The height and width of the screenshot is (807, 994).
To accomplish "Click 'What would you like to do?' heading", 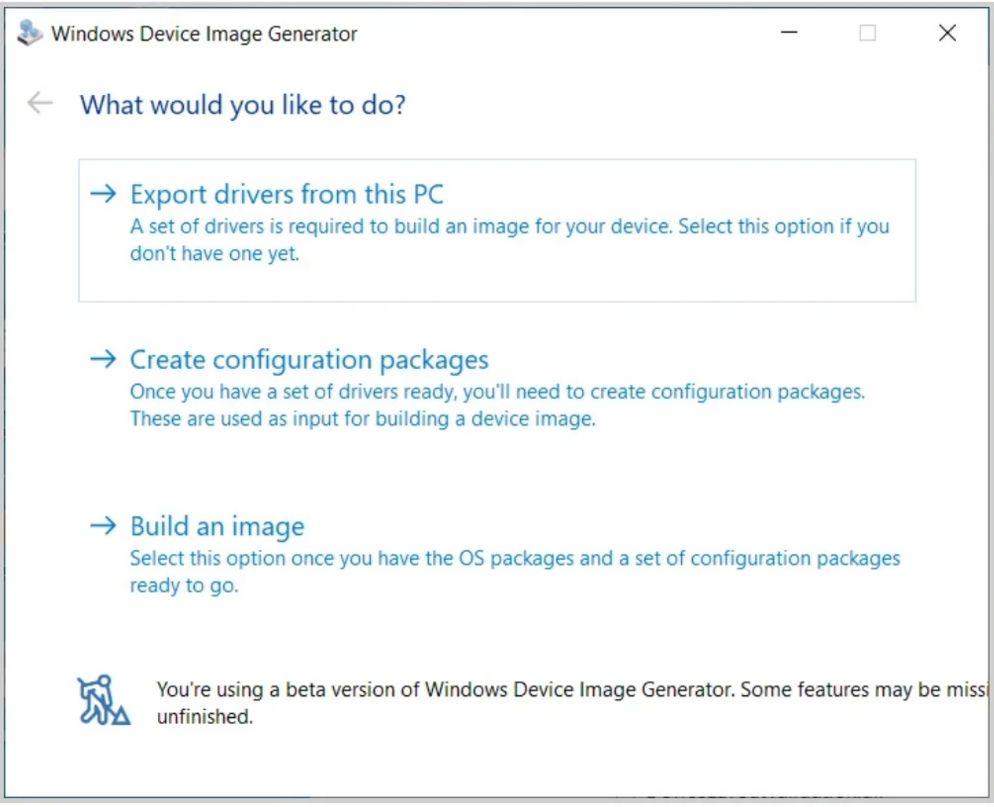I will 243,105.
